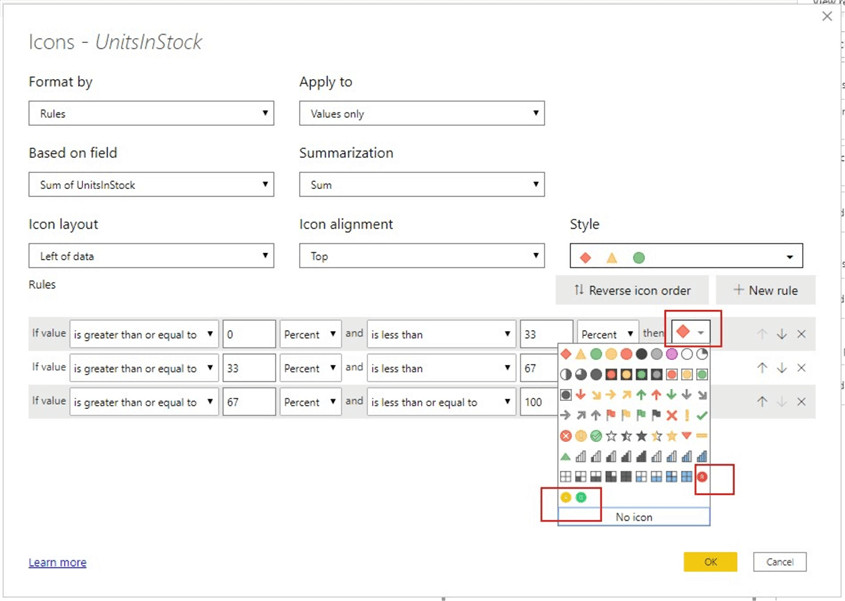
Task: Select the fully filled blue signal bars icon
Action: [702, 457]
